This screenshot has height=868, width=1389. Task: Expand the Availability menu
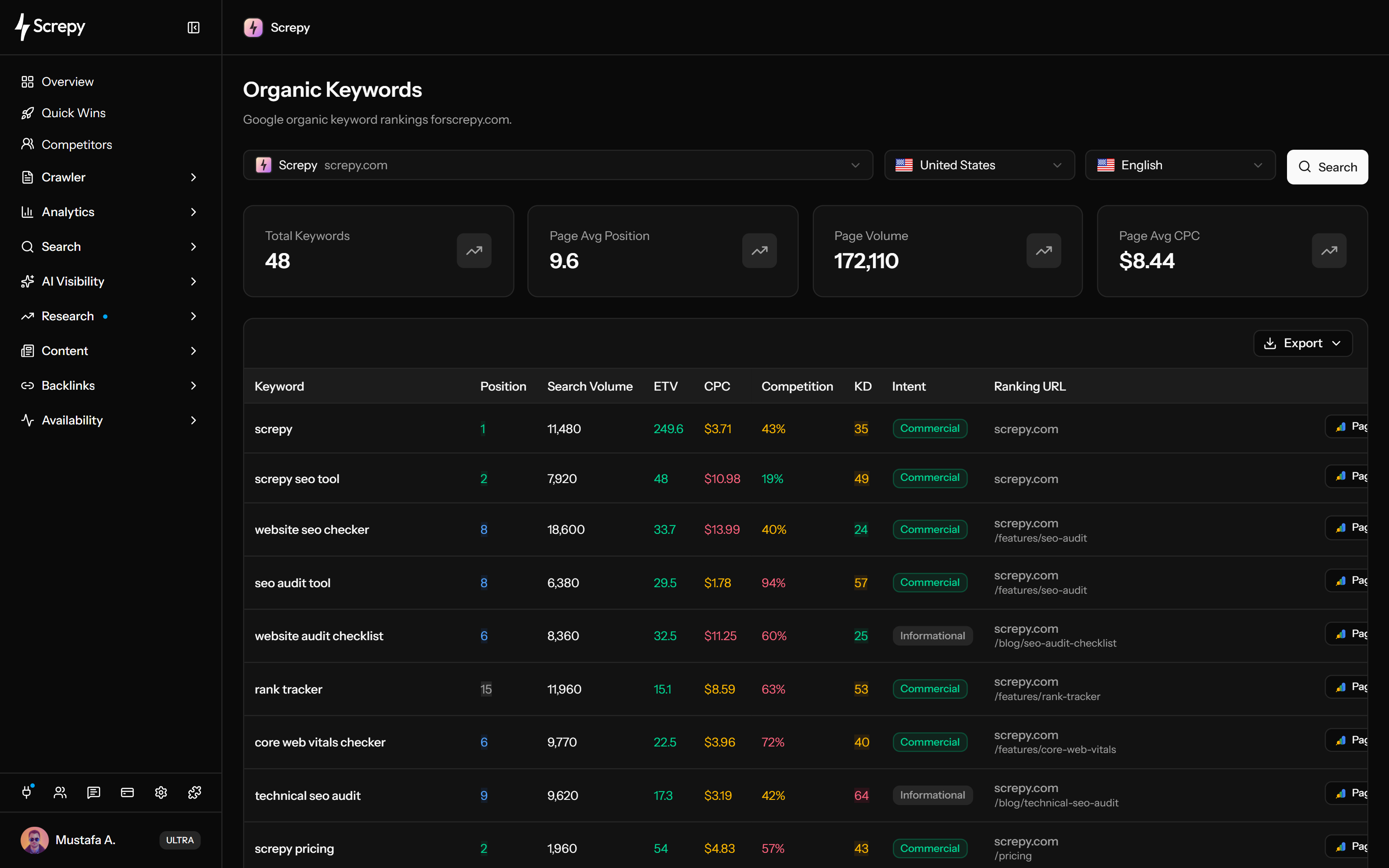pos(111,420)
